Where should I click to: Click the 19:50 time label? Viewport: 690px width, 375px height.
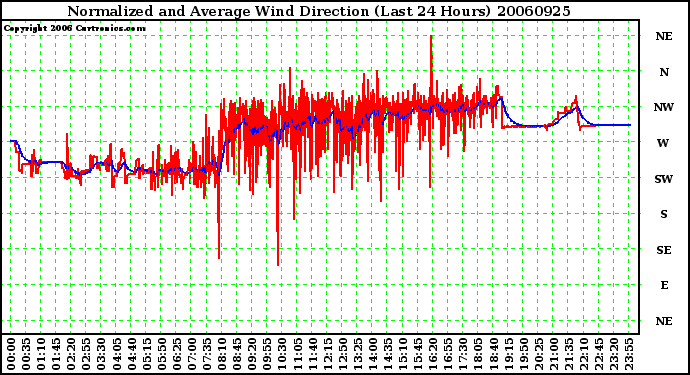[523, 354]
